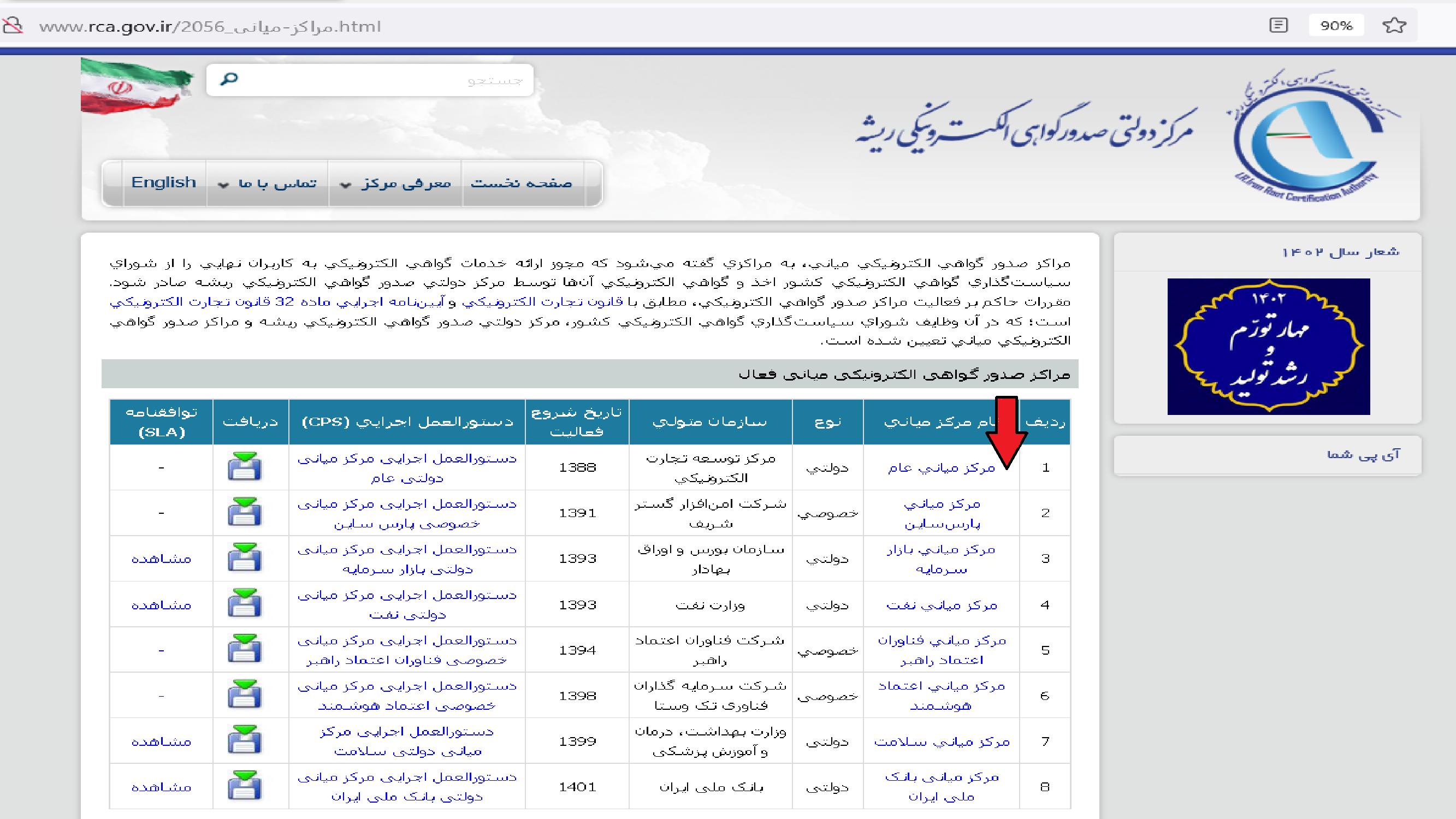The width and height of the screenshot is (1456, 819).
Task: Click توافقنامه (SLA) column header
Action: [x=161, y=422]
